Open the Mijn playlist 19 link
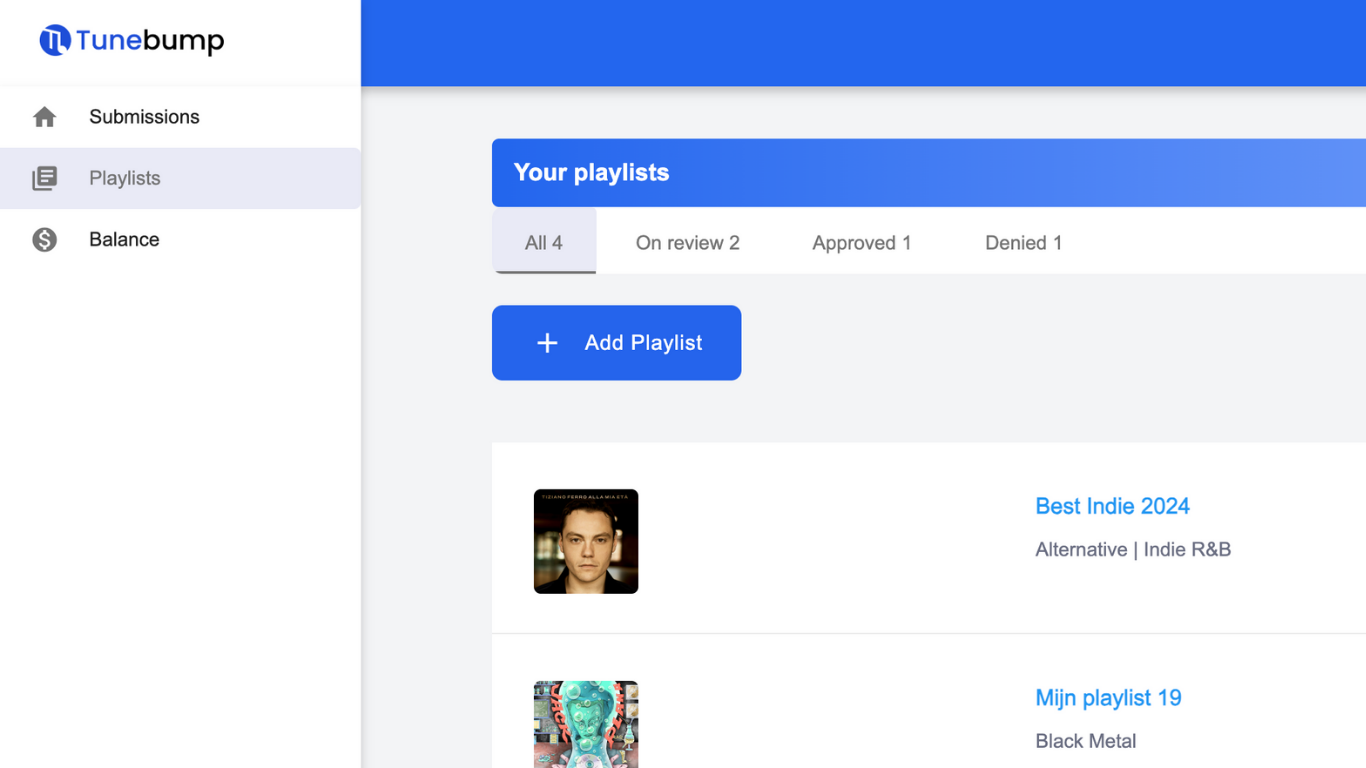The image size is (1366, 768). pos(1108,698)
